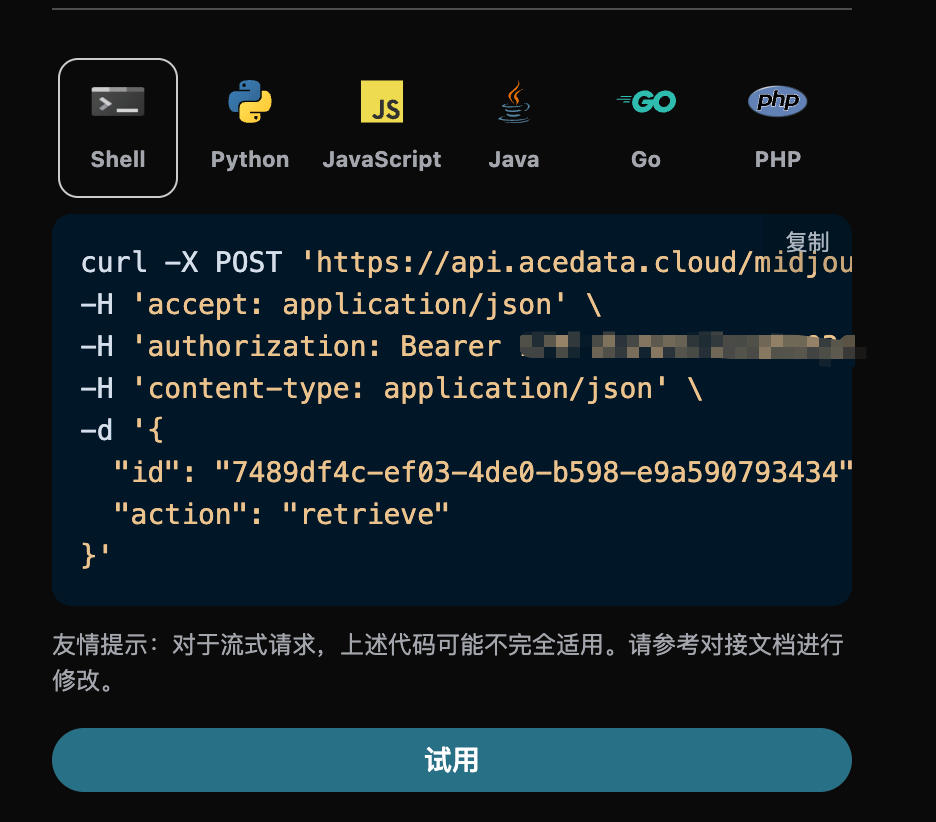Click the PHP oval logo icon
The height and width of the screenshot is (822, 936).
tap(778, 101)
